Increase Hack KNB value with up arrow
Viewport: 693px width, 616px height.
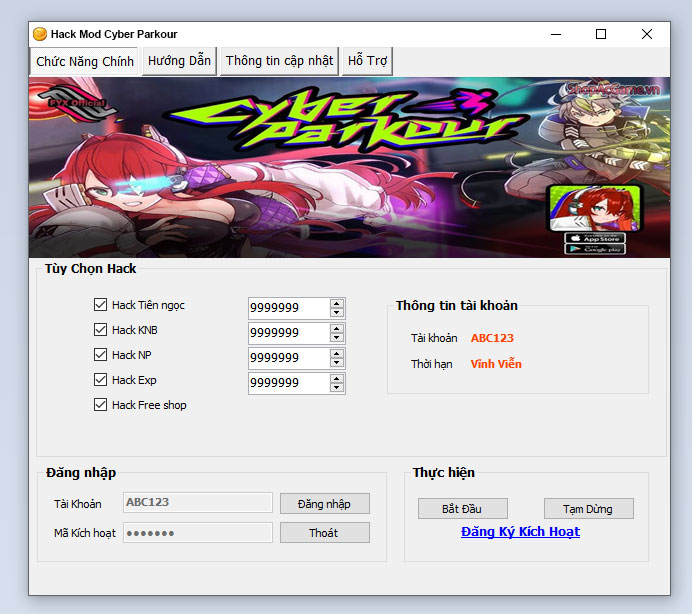click(337, 329)
